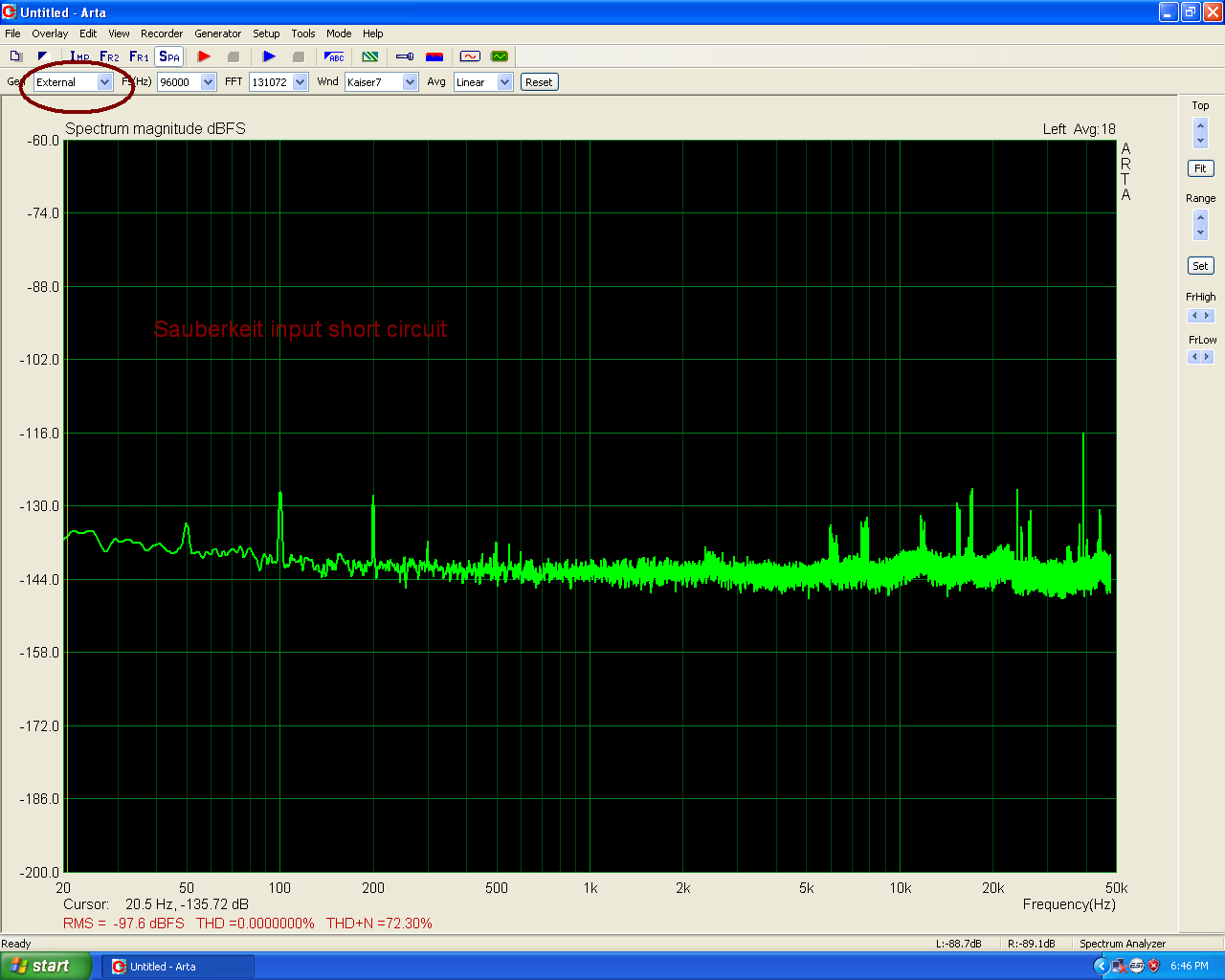Click the Windows start button
The height and width of the screenshot is (980, 1225).
(46, 966)
